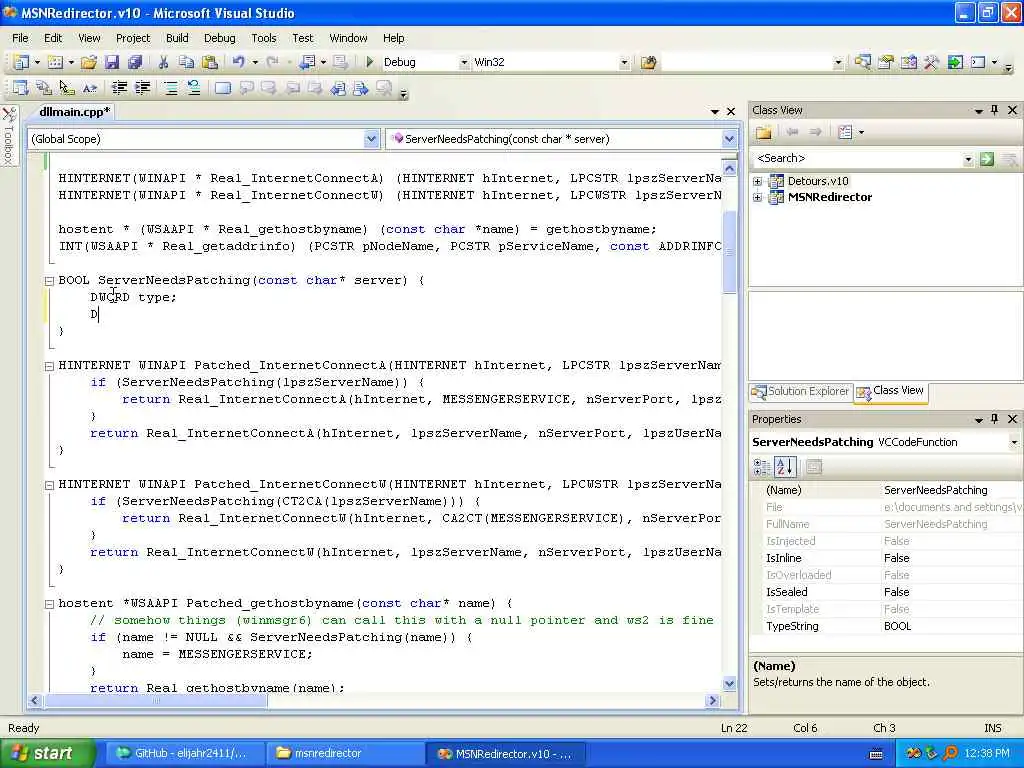Click the Uncomment Selected Lines icon
The width and height of the screenshot is (1024, 768).
tap(194, 88)
